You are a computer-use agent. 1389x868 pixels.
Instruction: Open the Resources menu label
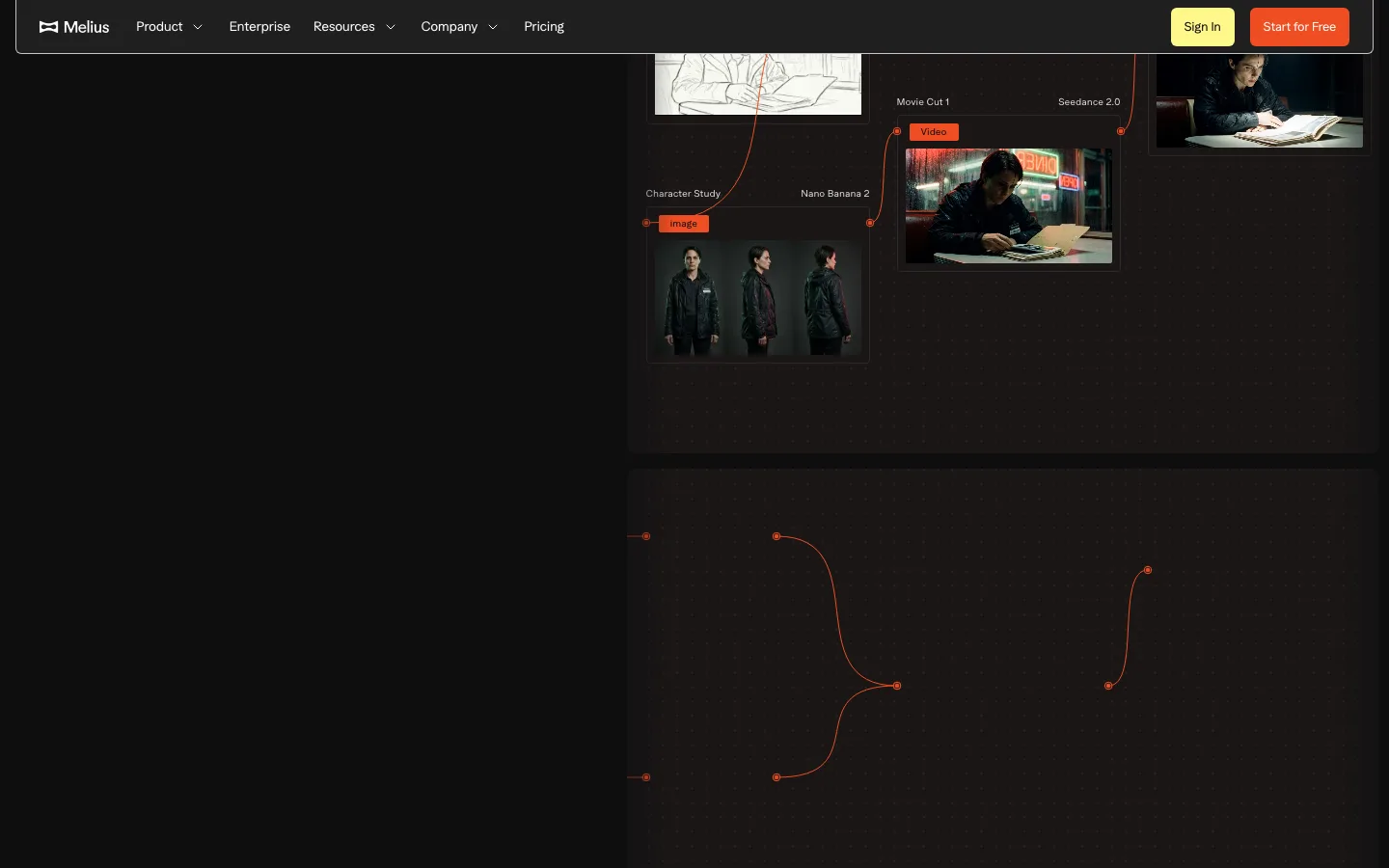(x=343, y=27)
